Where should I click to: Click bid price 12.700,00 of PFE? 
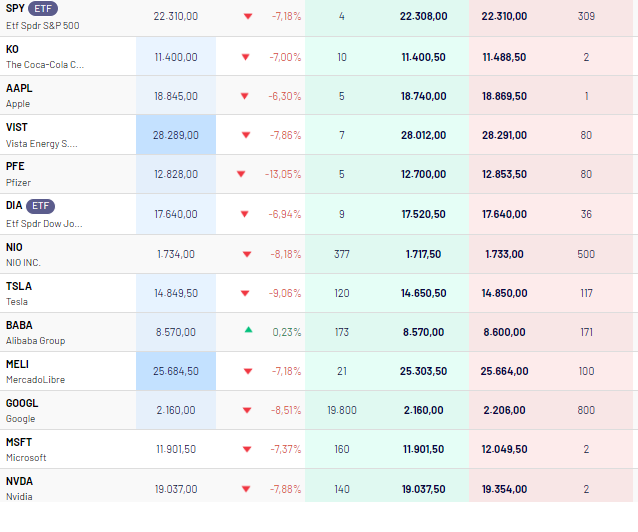click(424, 174)
